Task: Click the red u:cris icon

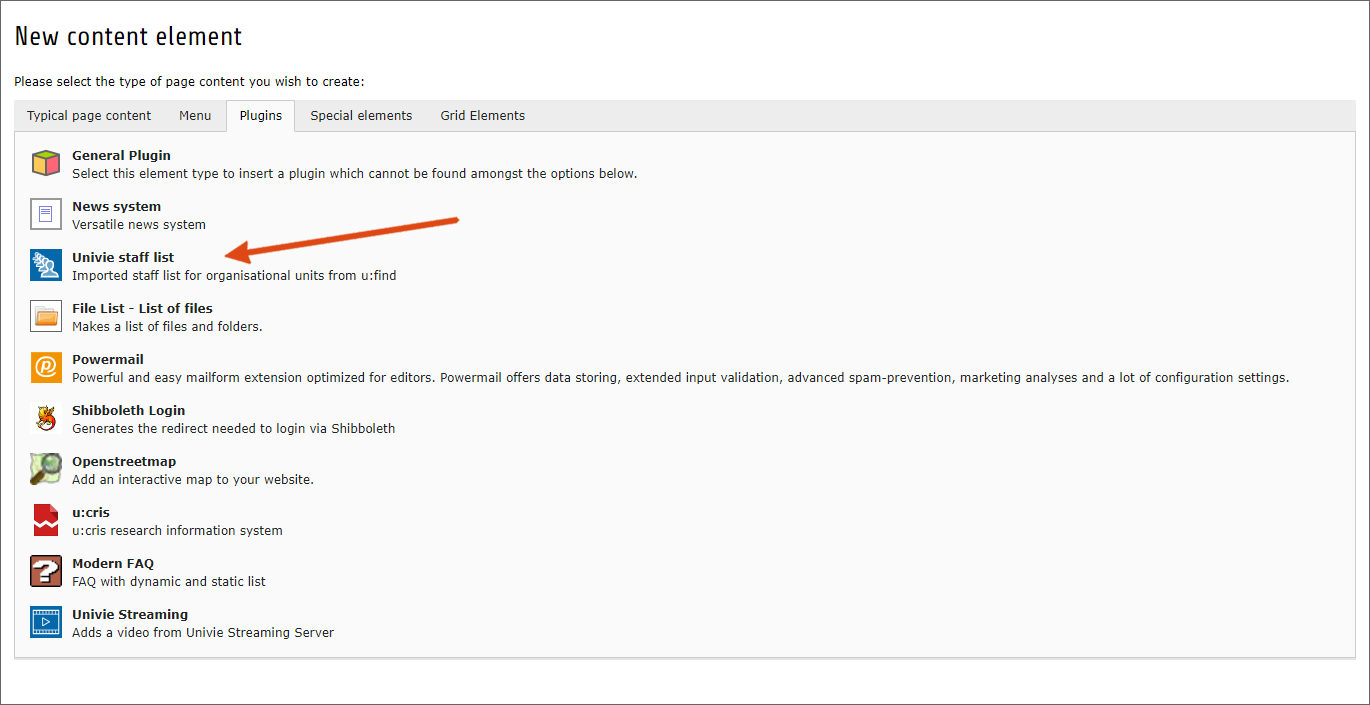Action: 46,520
